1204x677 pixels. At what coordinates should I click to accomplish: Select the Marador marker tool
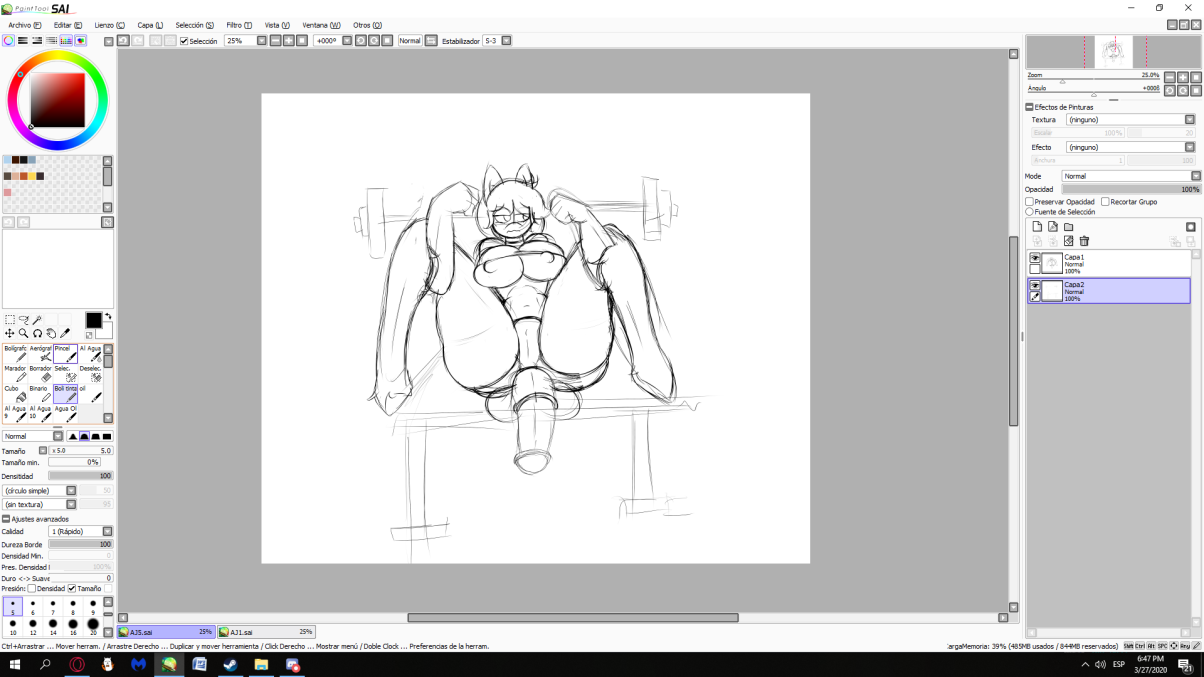pyautogui.click(x=15, y=374)
